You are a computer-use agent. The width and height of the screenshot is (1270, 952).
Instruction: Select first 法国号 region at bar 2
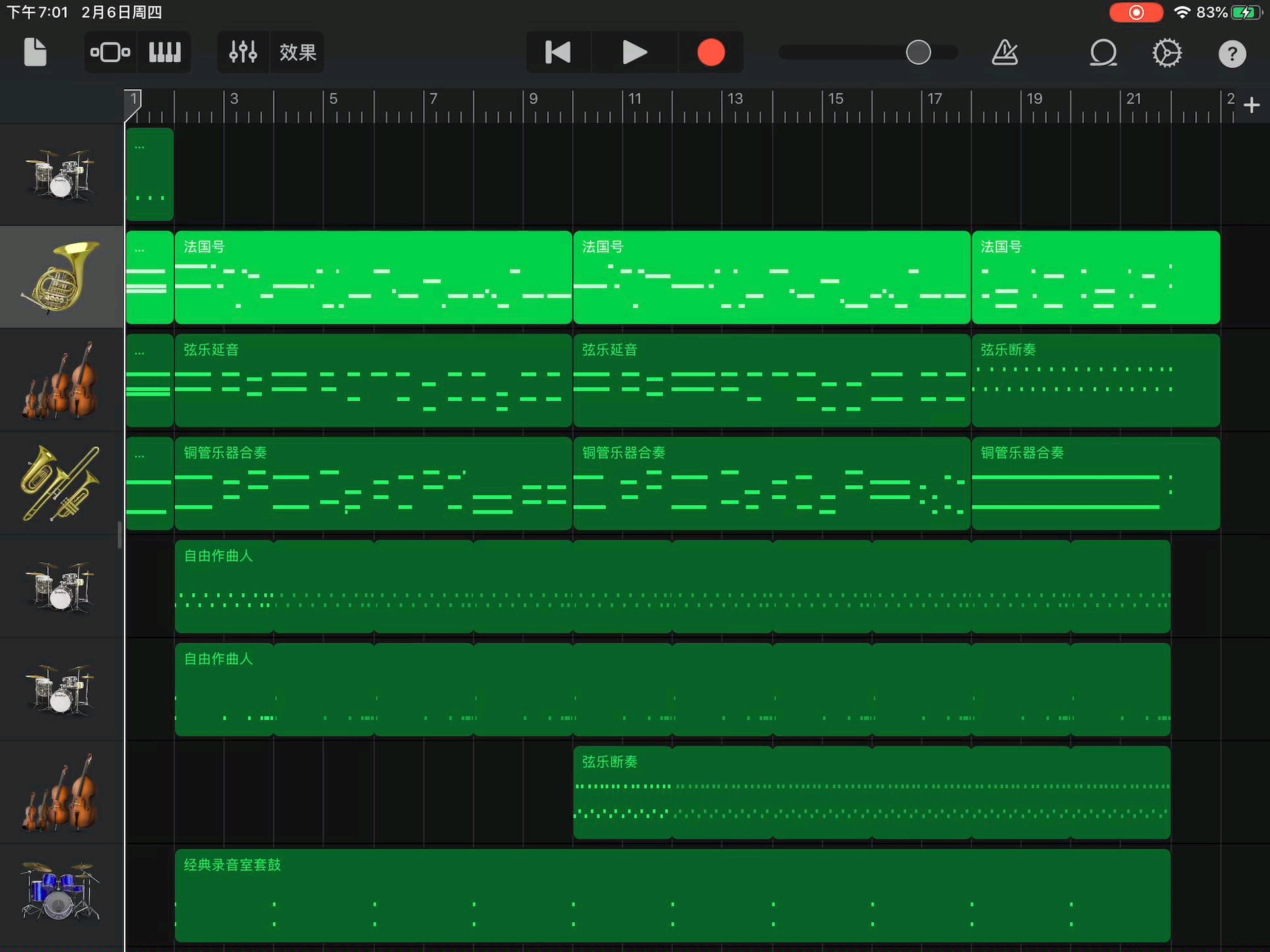[373, 277]
